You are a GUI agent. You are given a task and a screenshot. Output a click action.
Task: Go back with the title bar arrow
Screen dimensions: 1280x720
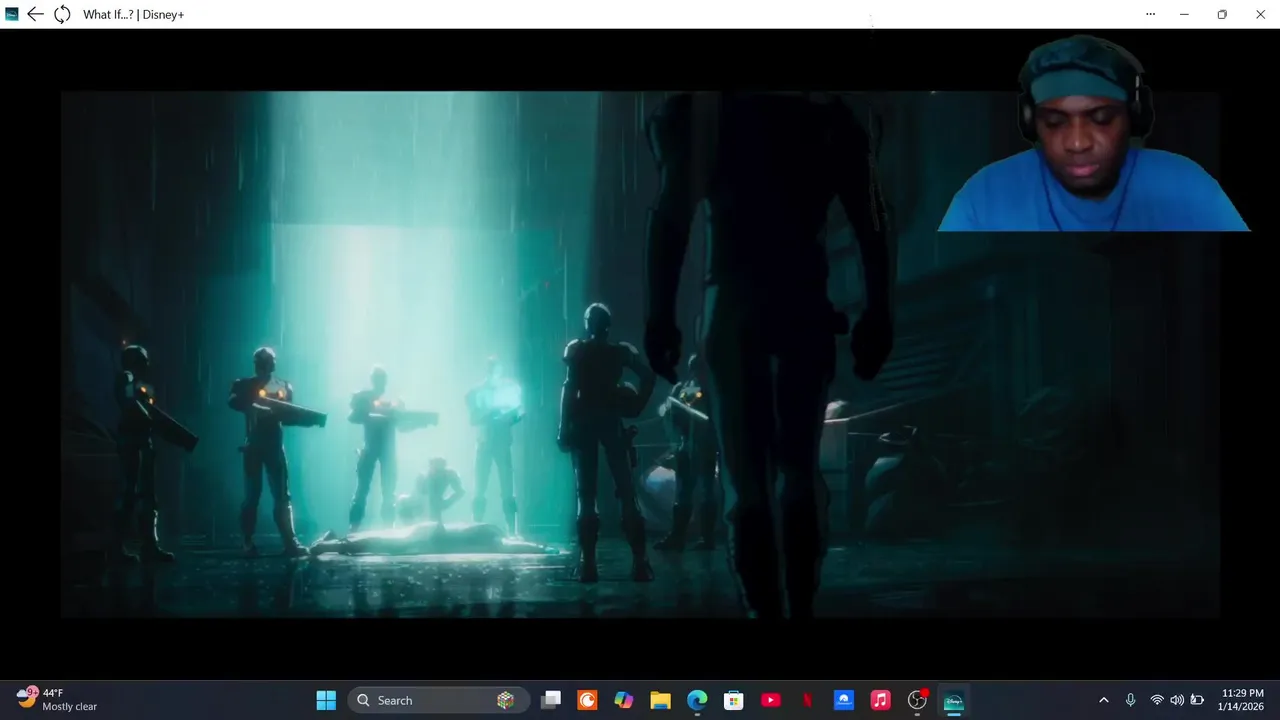coord(35,14)
